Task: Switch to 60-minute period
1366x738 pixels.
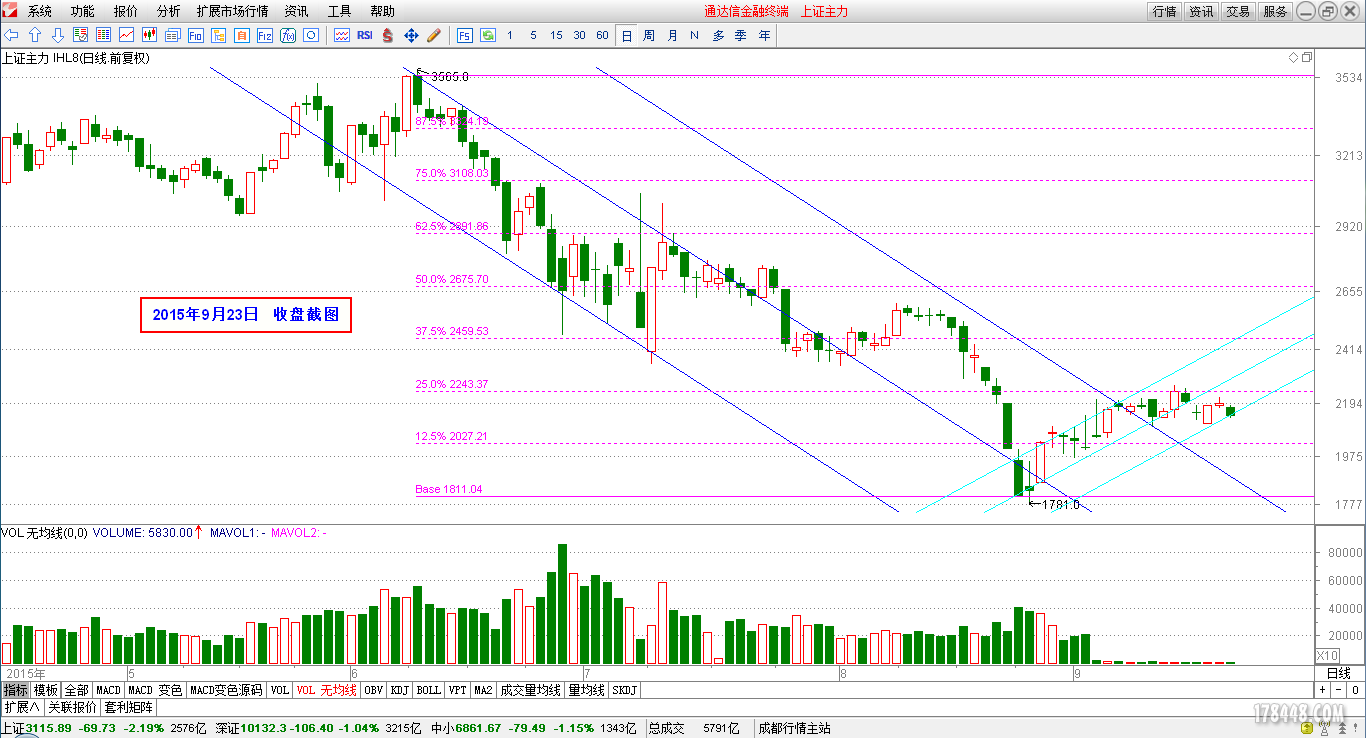Action: 602,35
